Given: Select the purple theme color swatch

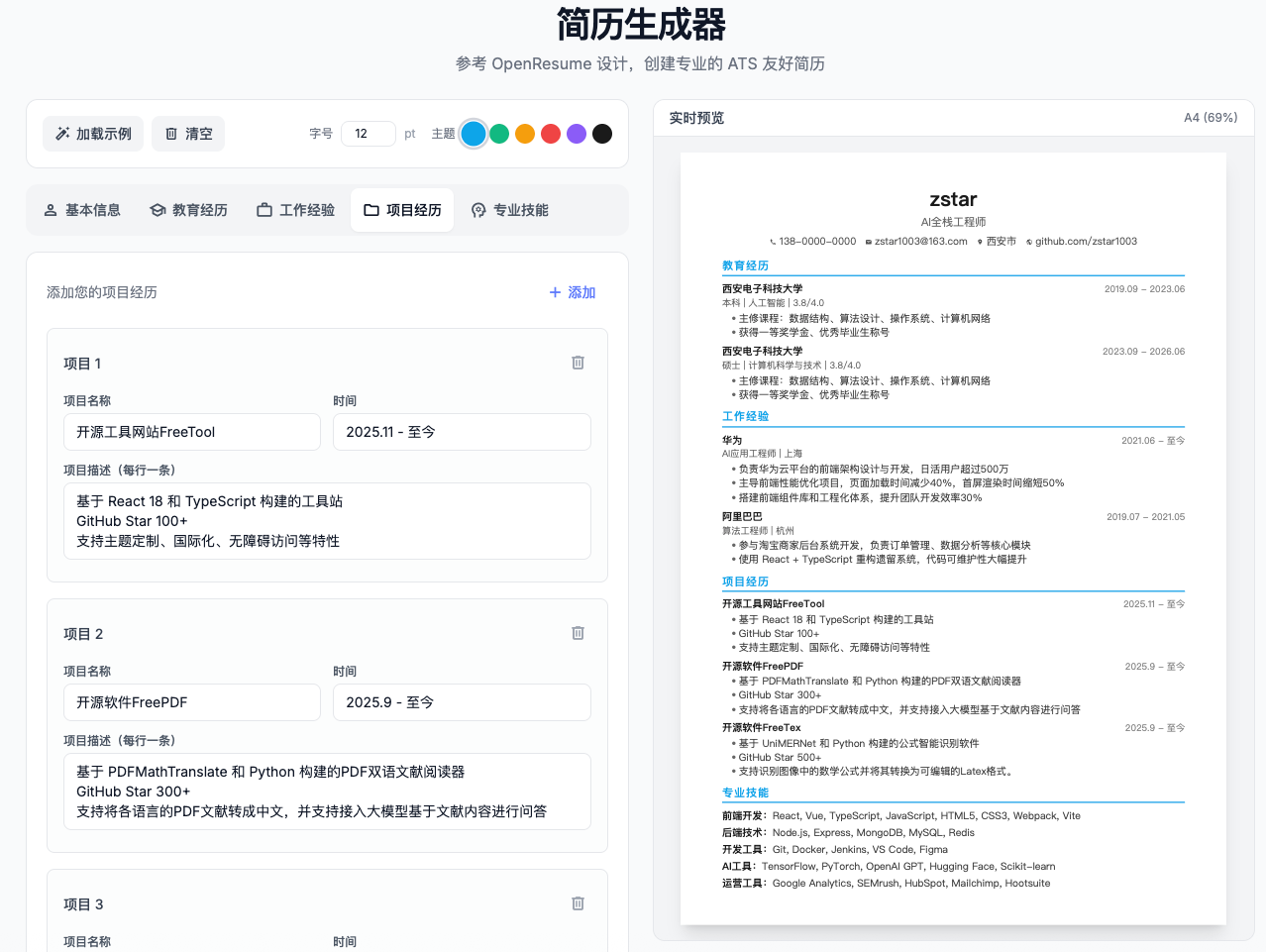Looking at the screenshot, I should click(577, 134).
